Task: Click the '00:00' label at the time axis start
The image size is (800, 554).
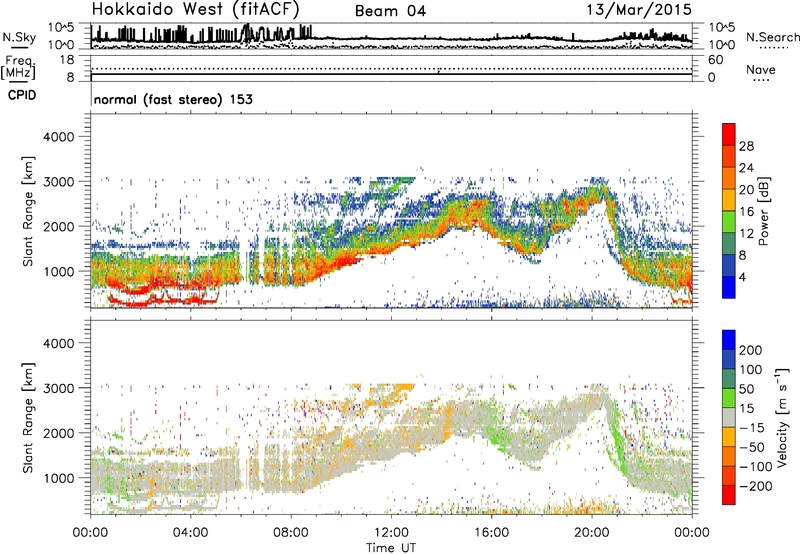Action: point(91,533)
